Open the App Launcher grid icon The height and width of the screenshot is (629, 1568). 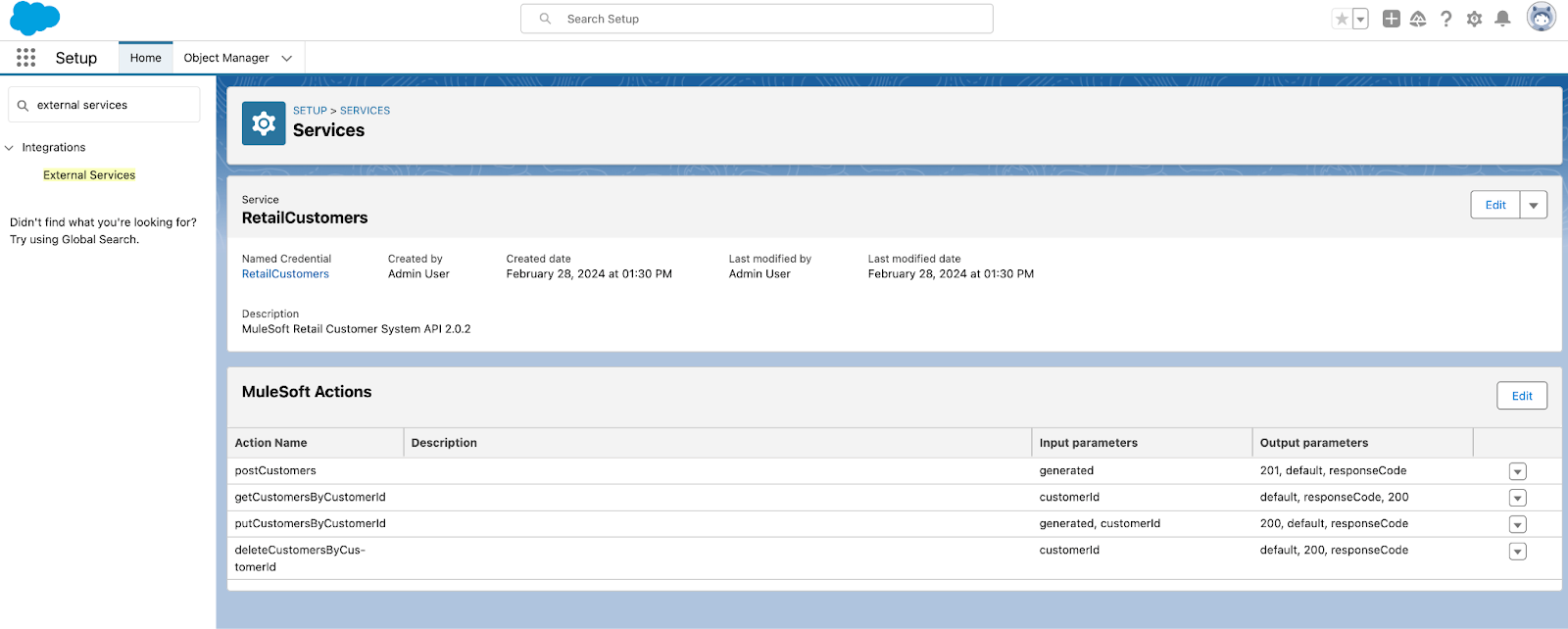coord(26,58)
